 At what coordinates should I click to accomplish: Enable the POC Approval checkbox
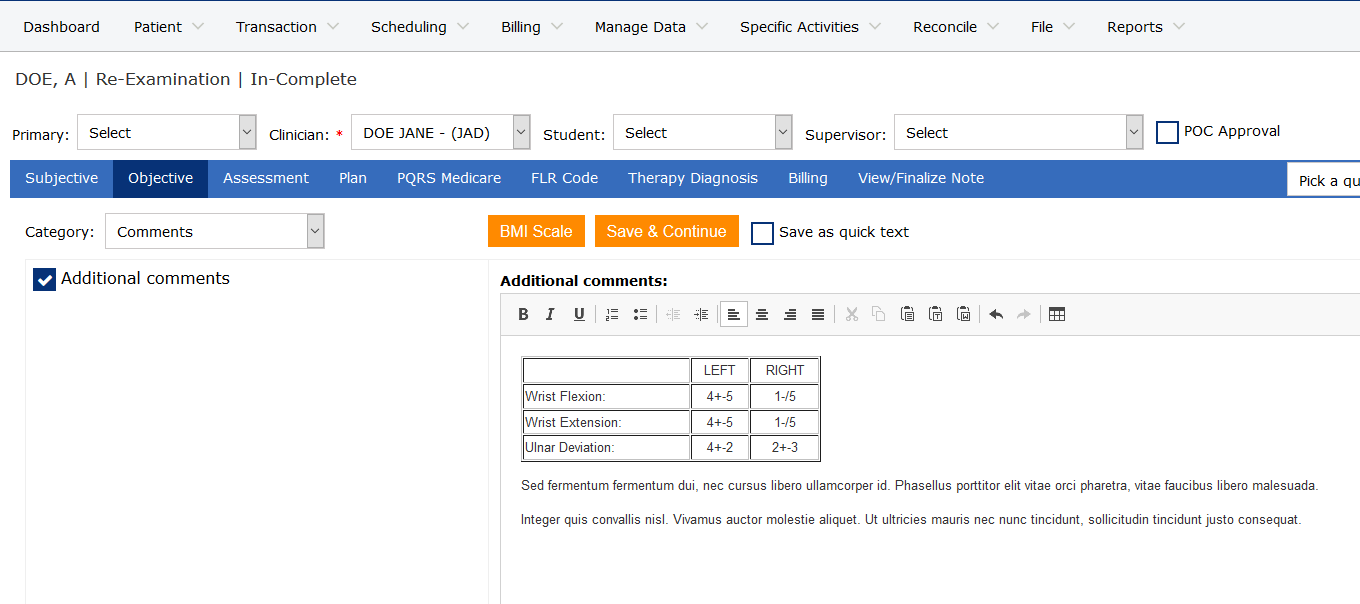click(1167, 132)
